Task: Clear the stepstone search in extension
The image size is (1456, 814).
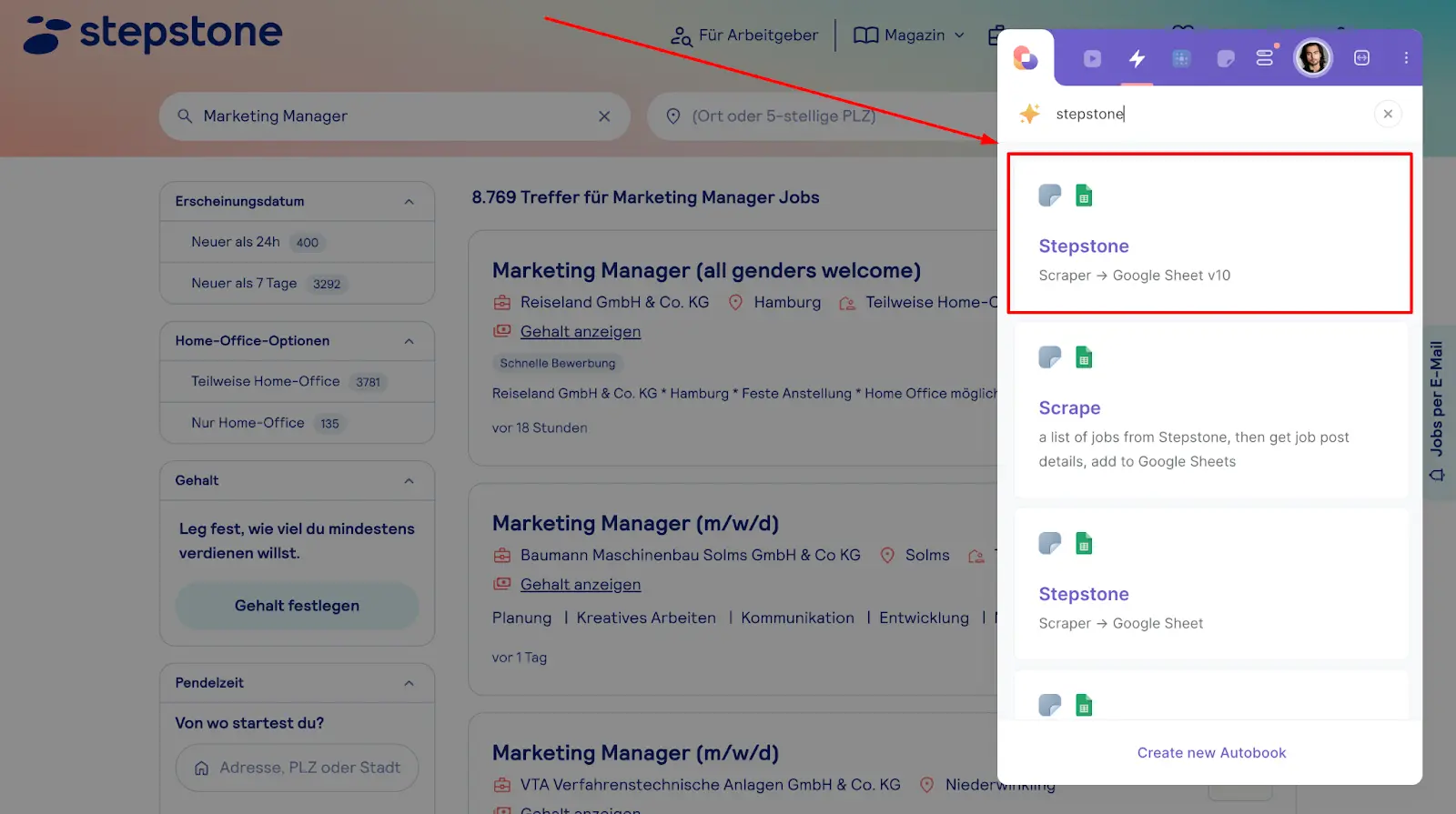Action: point(1388,114)
